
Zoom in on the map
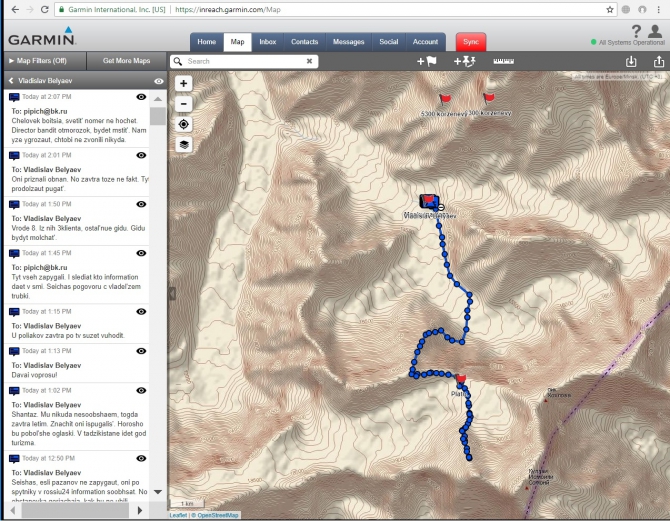click(x=184, y=84)
